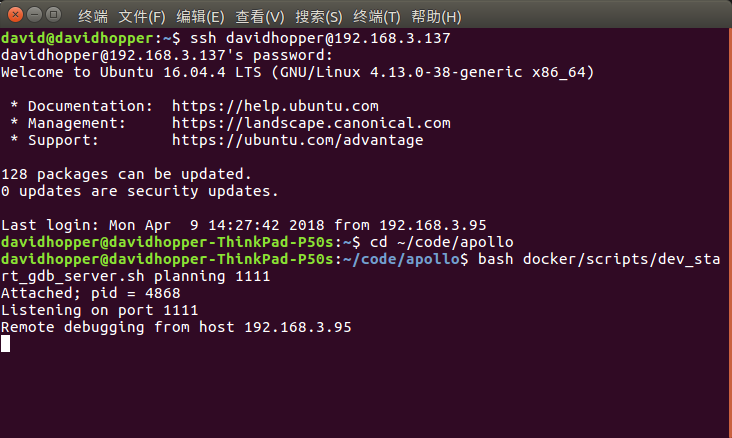Click the https://landscape.canonical.com link
Image resolution: width=732 pixels, height=438 pixels.
coord(311,123)
